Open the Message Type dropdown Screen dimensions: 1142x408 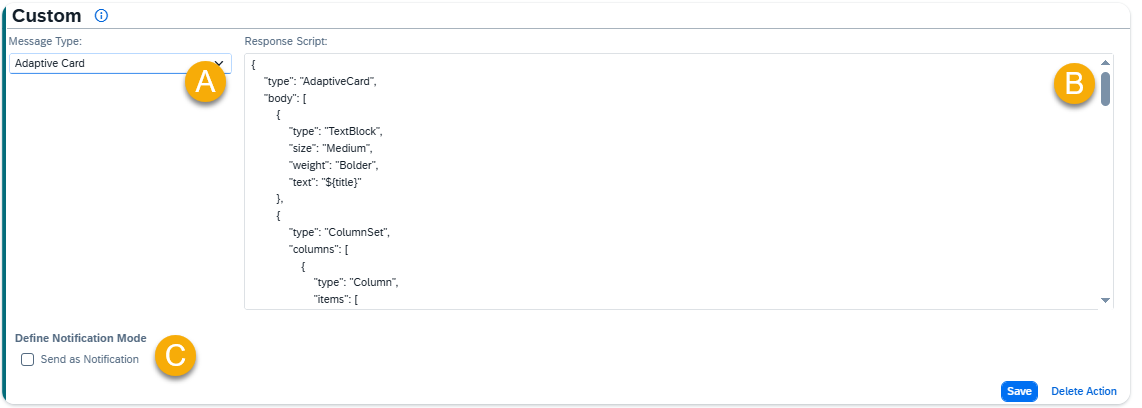[x=120, y=63]
